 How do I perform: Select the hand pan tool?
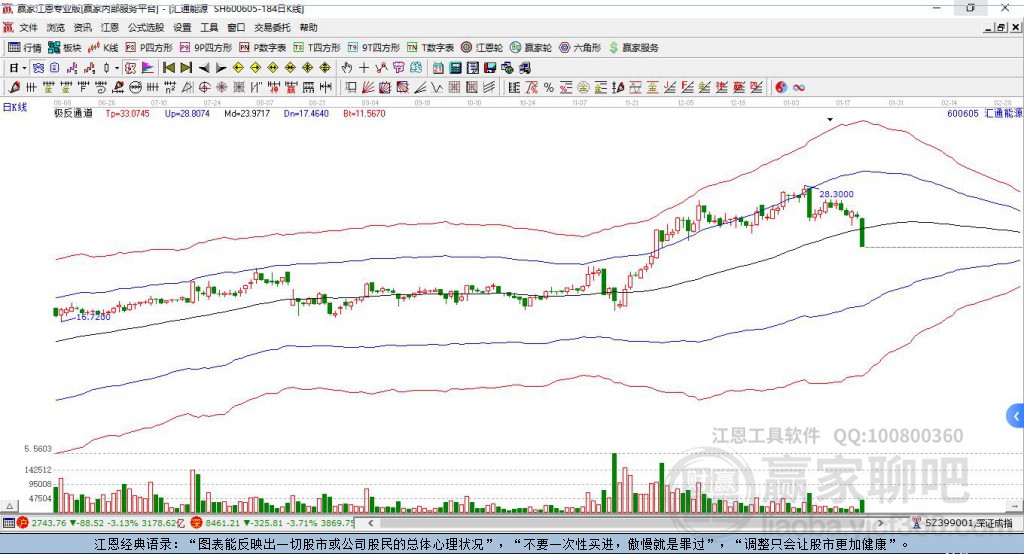click(347, 68)
